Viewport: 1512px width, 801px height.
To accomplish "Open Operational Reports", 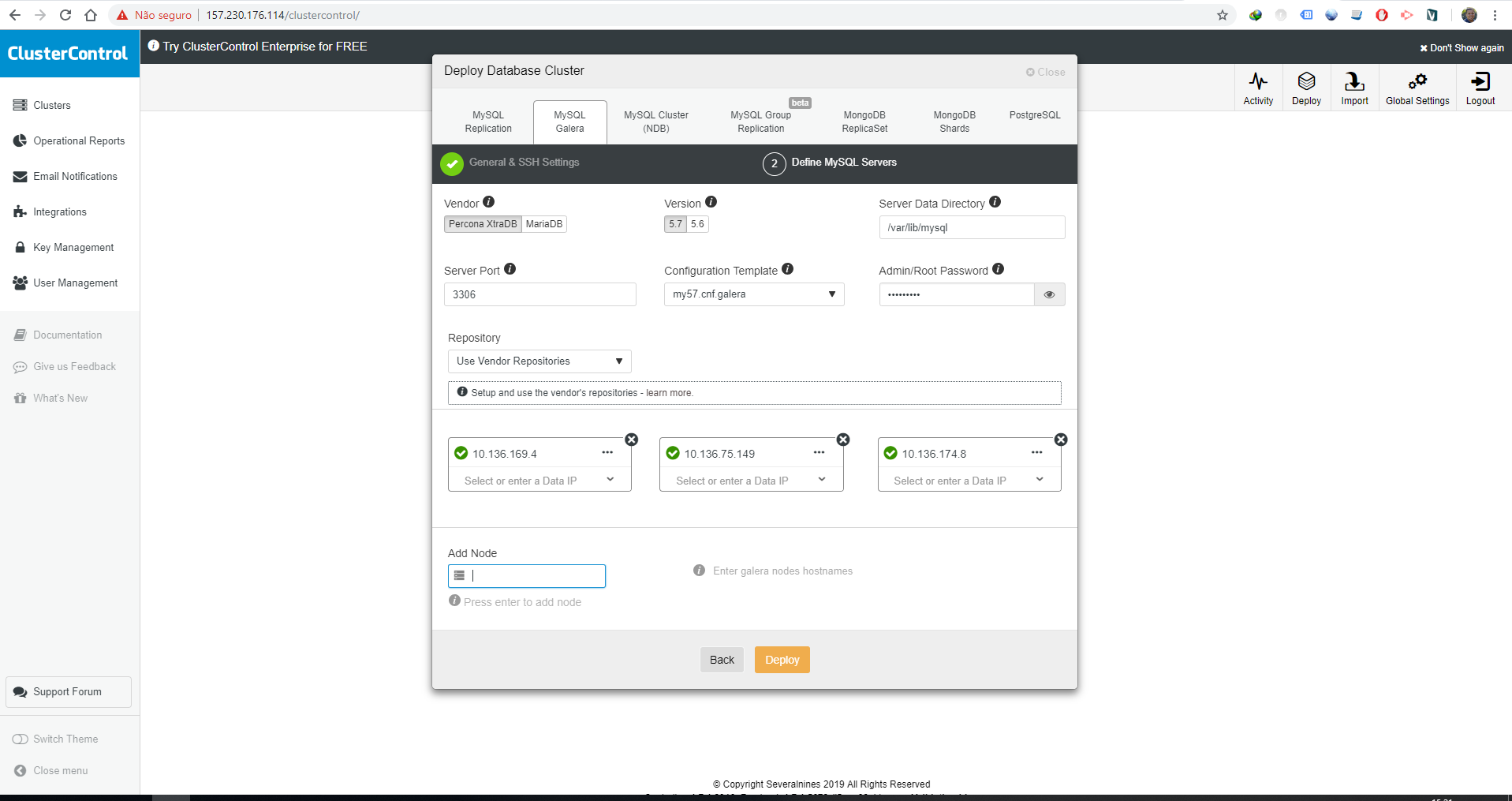I will (x=79, y=140).
